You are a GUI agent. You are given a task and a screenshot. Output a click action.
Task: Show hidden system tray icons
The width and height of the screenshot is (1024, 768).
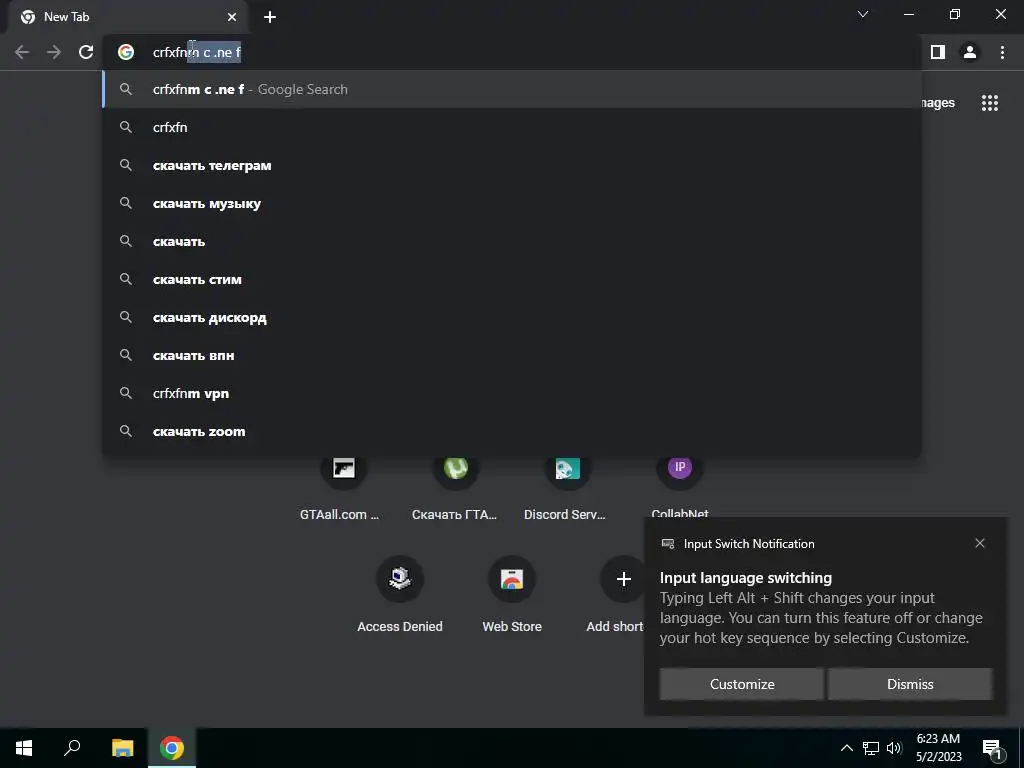coord(846,748)
